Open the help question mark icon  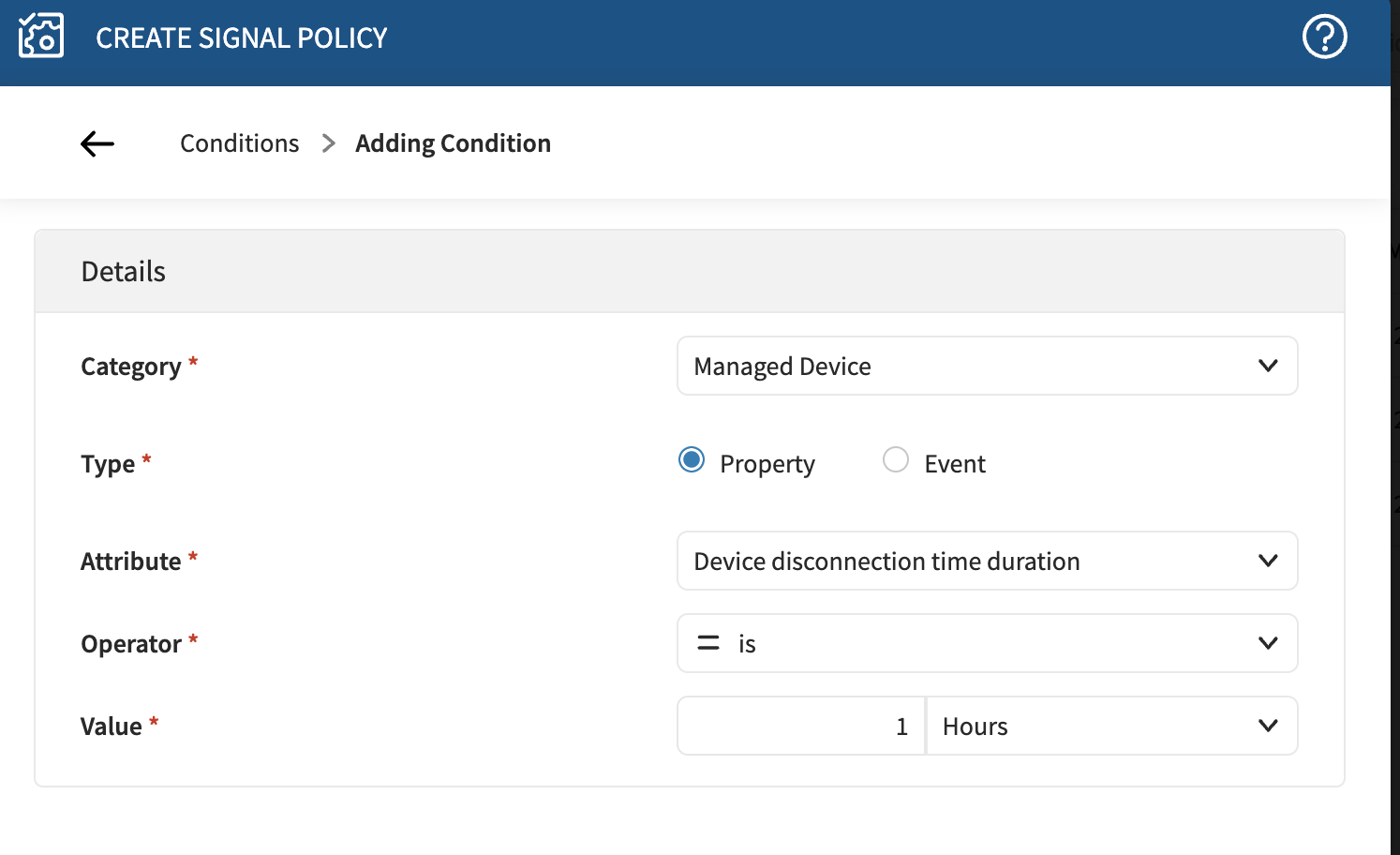click(x=1324, y=37)
